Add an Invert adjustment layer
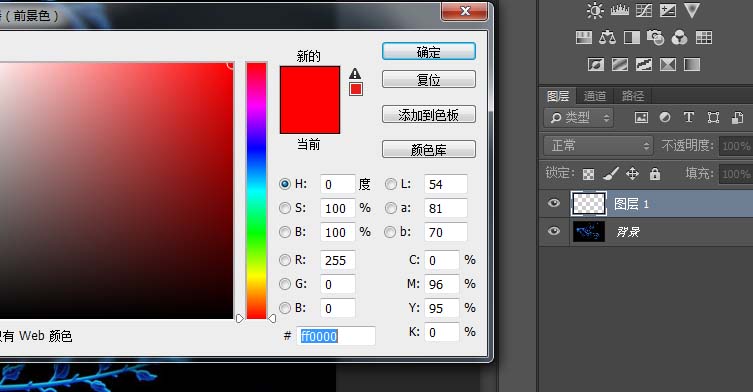 point(595,64)
